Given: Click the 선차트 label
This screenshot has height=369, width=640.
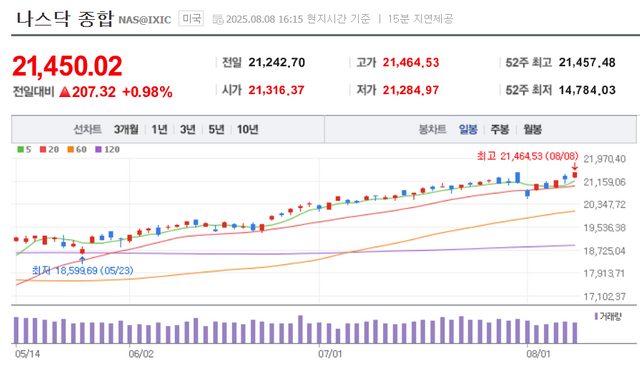Looking at the screenshot, I should coord(87,129).
